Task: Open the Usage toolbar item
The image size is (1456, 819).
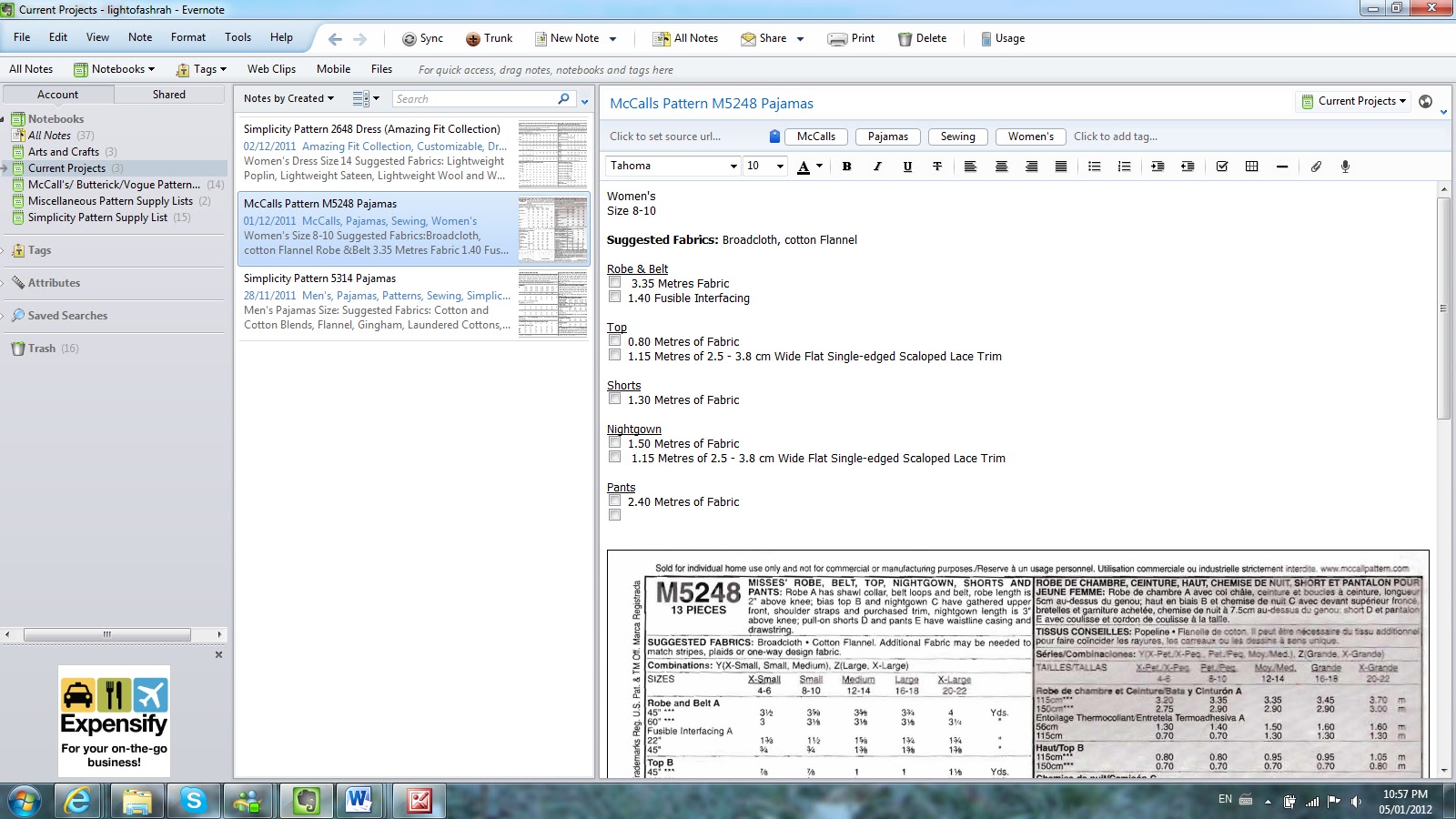Action: click(x=1003, y=38)
